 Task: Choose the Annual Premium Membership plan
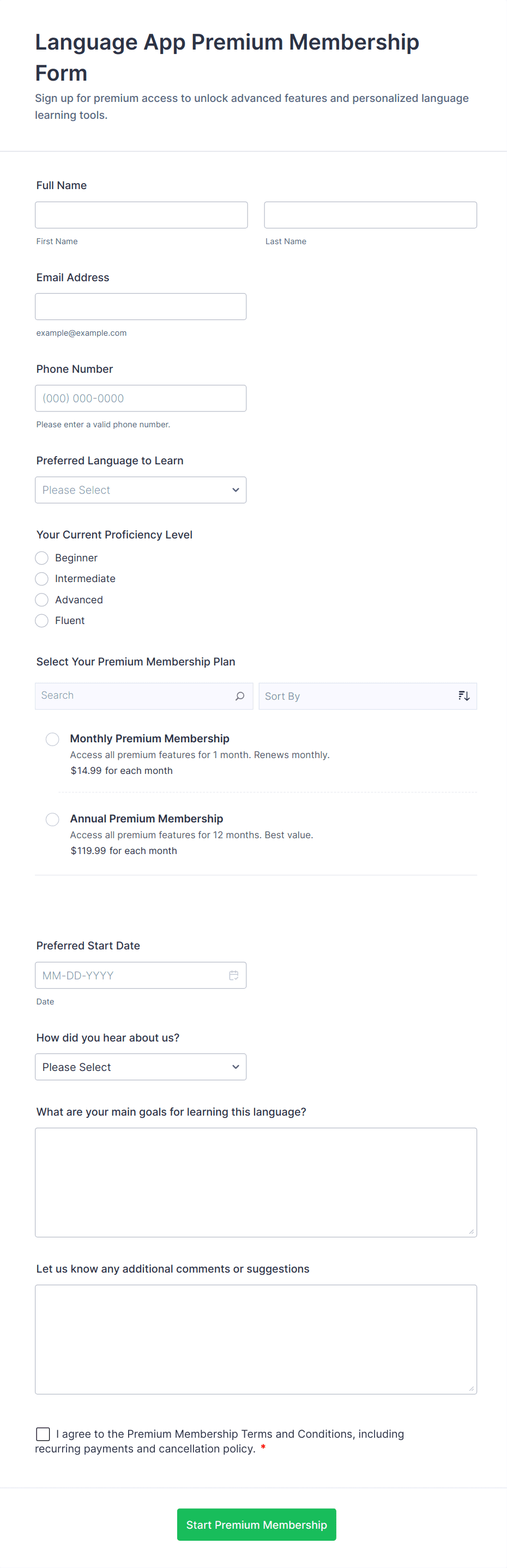click(x=53, y=819)
